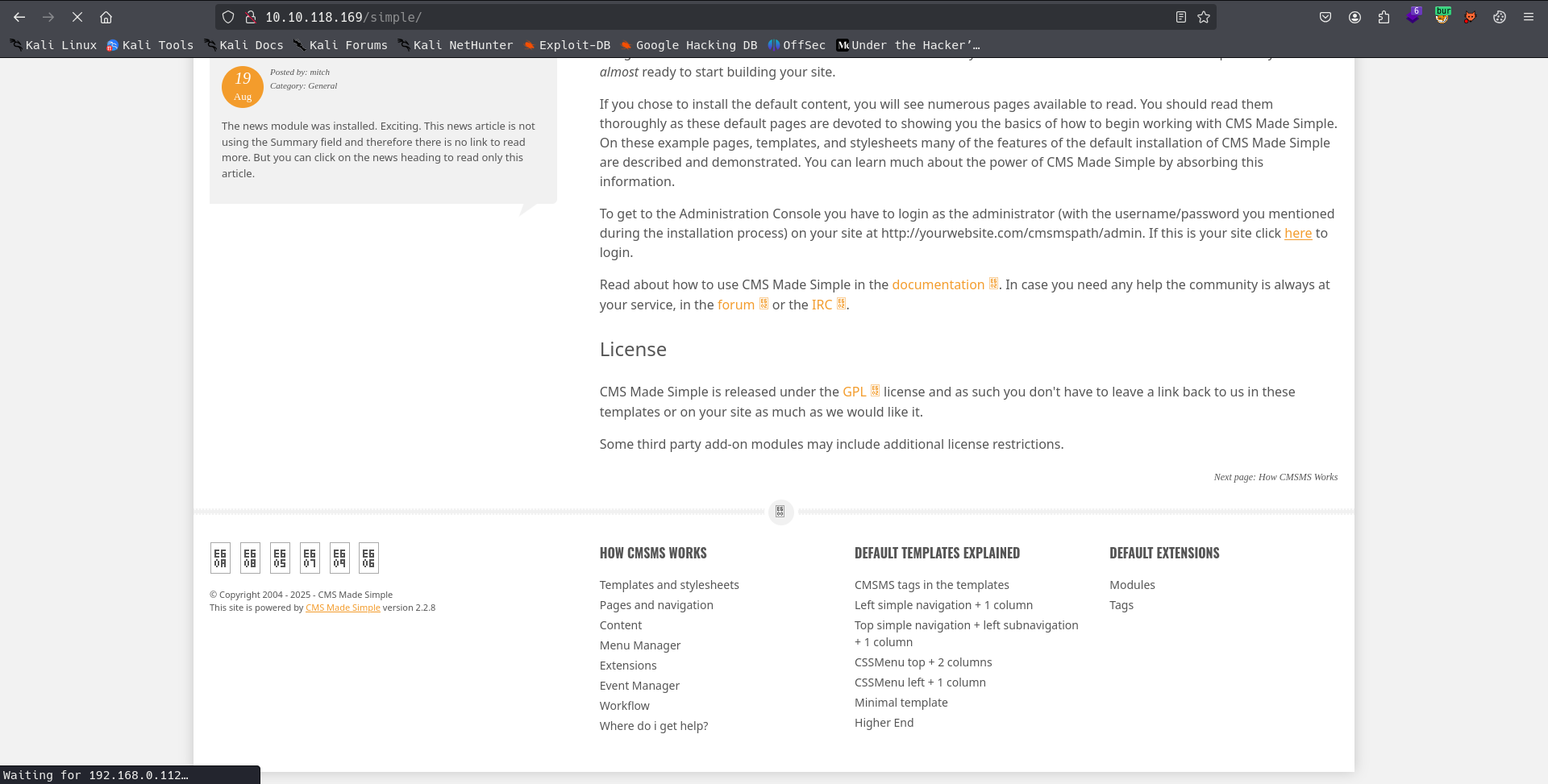Open the Kali NetHunter bookmark
Viewport: 1548px width, 784px height.
coord(455,45)
